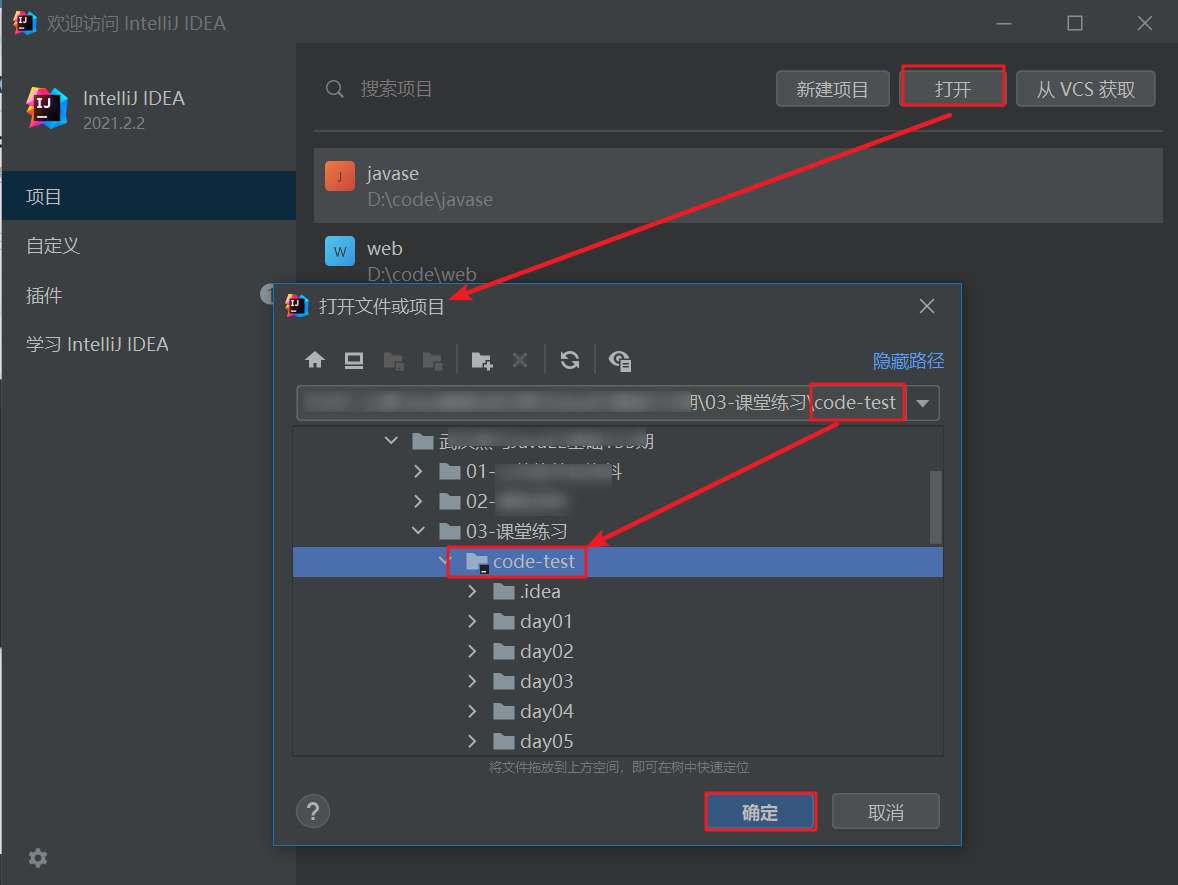Select the day04 folder row
The width and height of the screenshot is (1178, 885).
[618, 711]
